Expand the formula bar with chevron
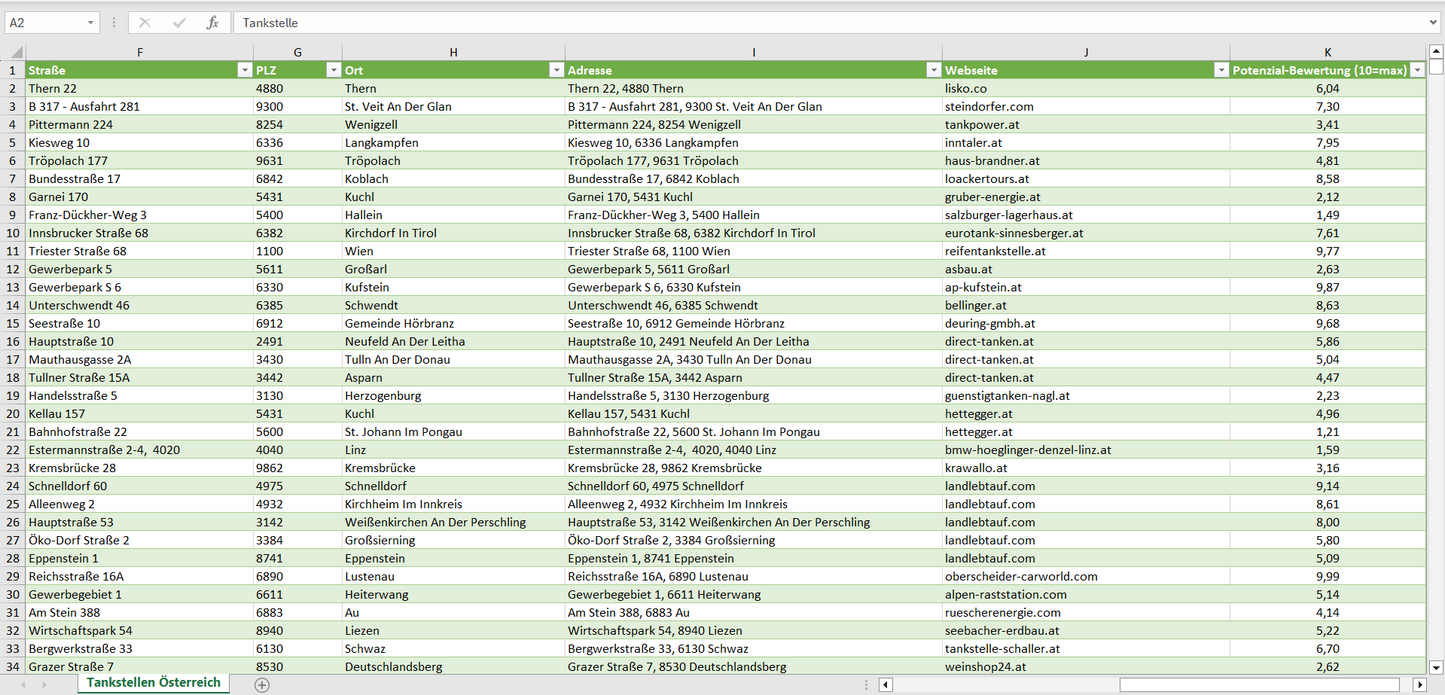This screenshot has height=695, width=1445. coord(1434,23)
